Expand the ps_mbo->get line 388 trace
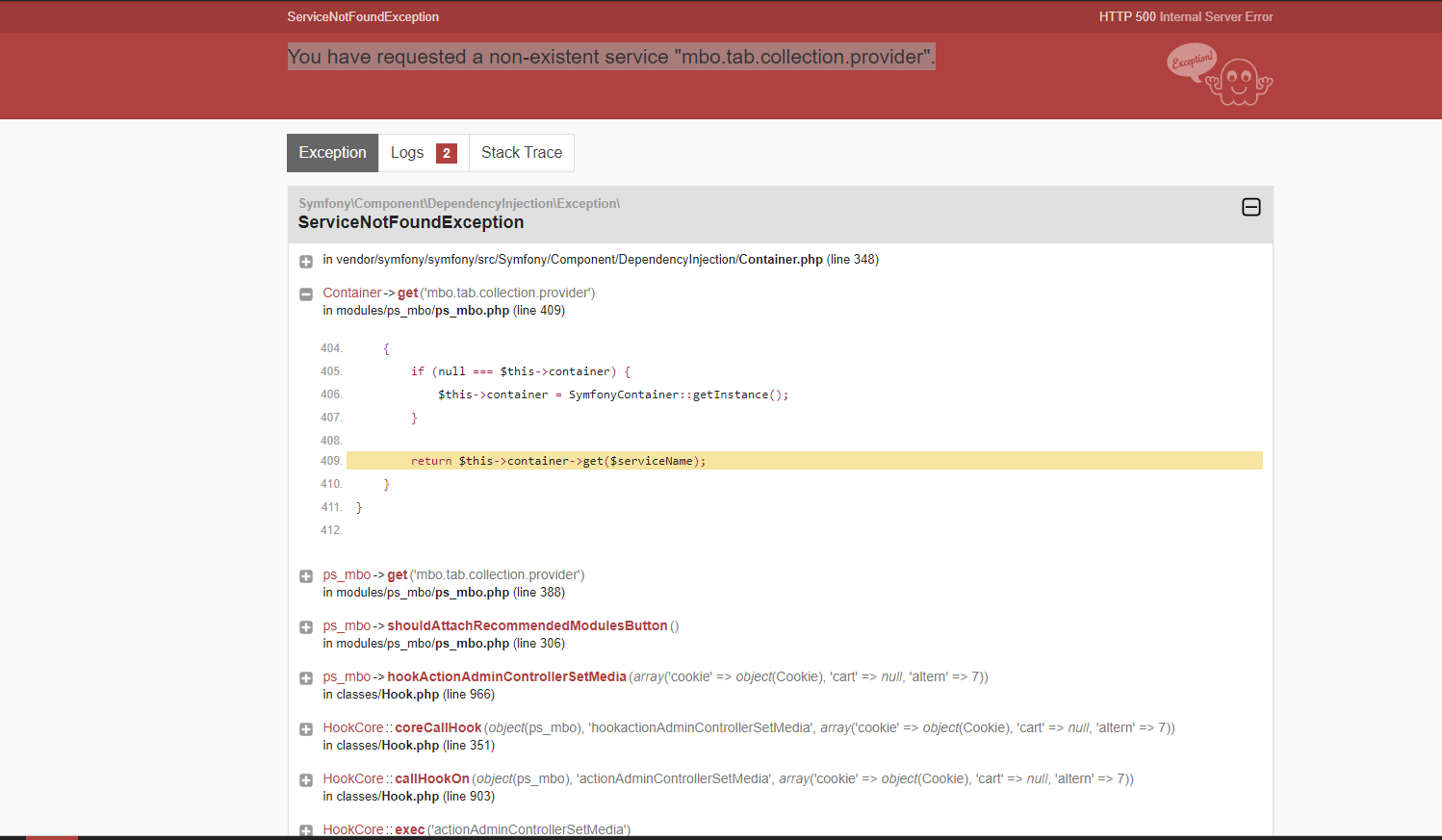Screen dimensions: 1442x840 306,576
